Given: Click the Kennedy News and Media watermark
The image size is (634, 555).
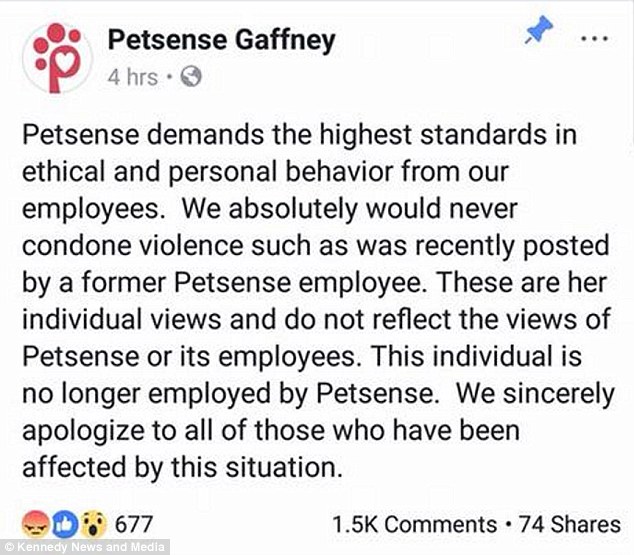Looking at the screenshot, I should tap(76, 547).
